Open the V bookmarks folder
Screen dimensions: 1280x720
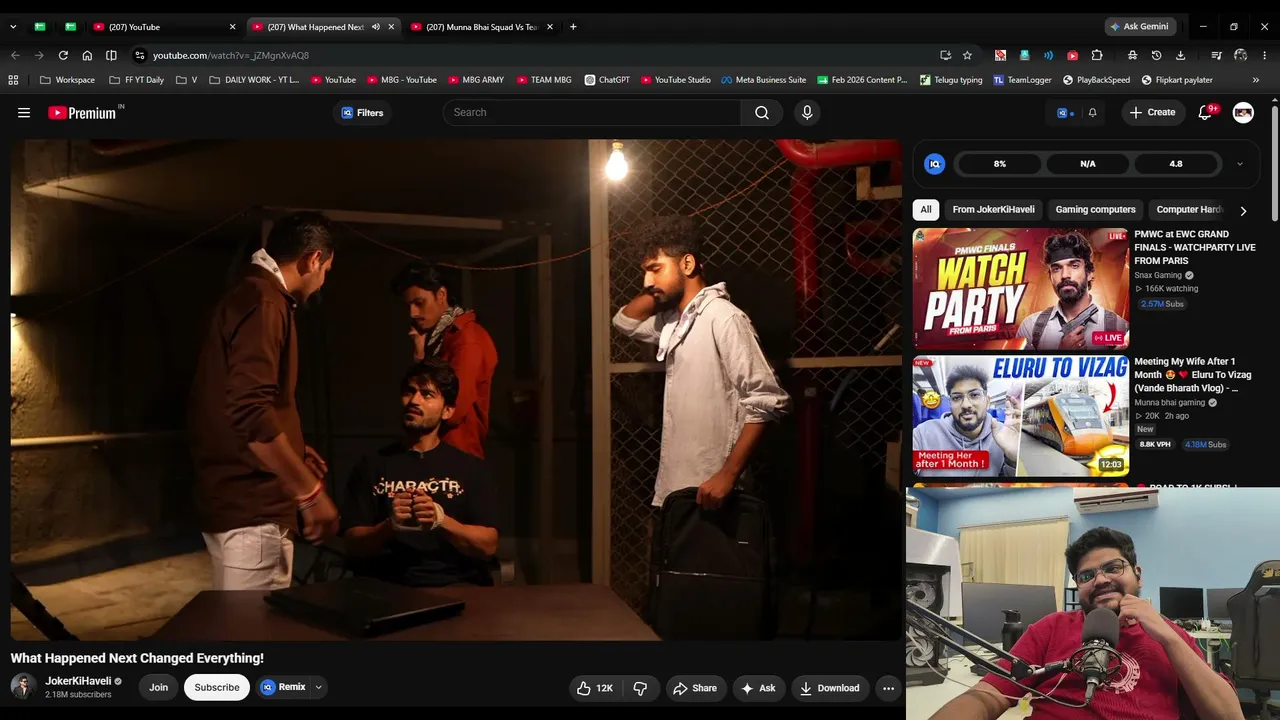pyautogui.click(x=186, y=80)
